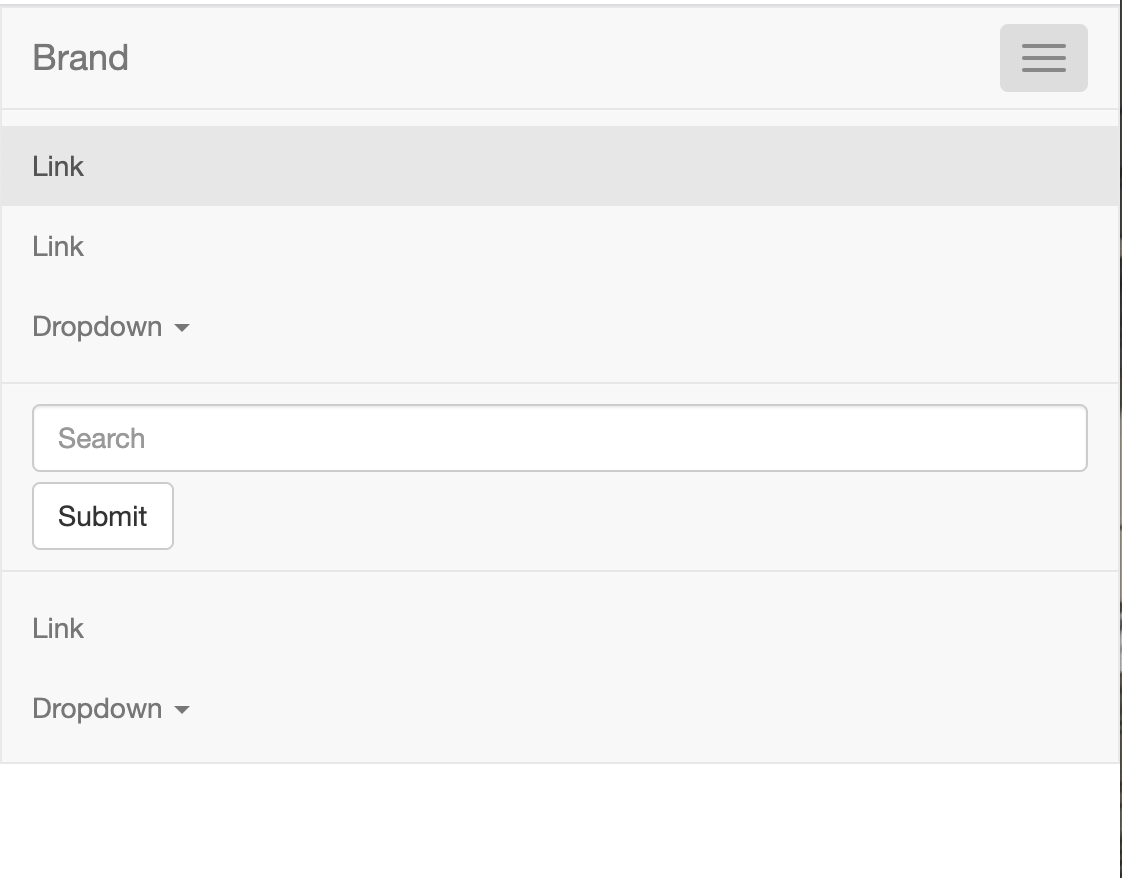Click the Brand link in the navbar
The image size is (1122, 878).
[81, 58]
